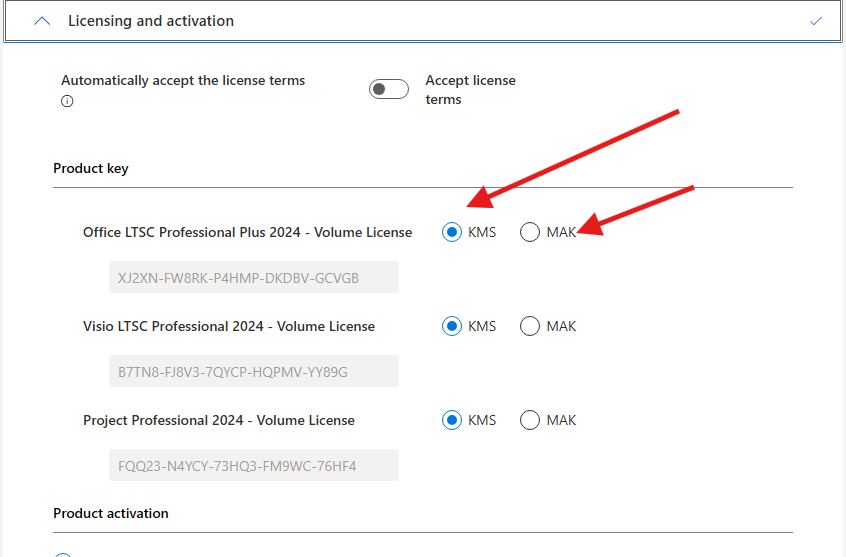Select KMS for Project Professional 2024
This screenshot has height=557, width=846.
pyautogui.click(x=452, y=420)
